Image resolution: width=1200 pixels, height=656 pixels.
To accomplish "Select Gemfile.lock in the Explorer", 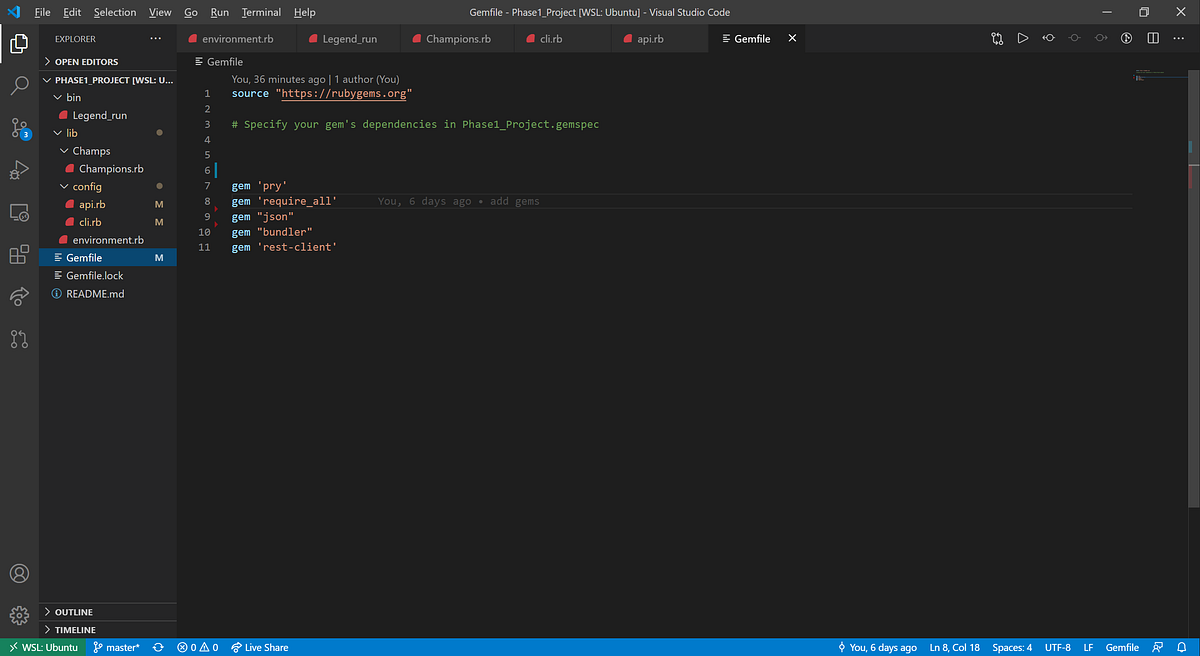I will (97, 275).
